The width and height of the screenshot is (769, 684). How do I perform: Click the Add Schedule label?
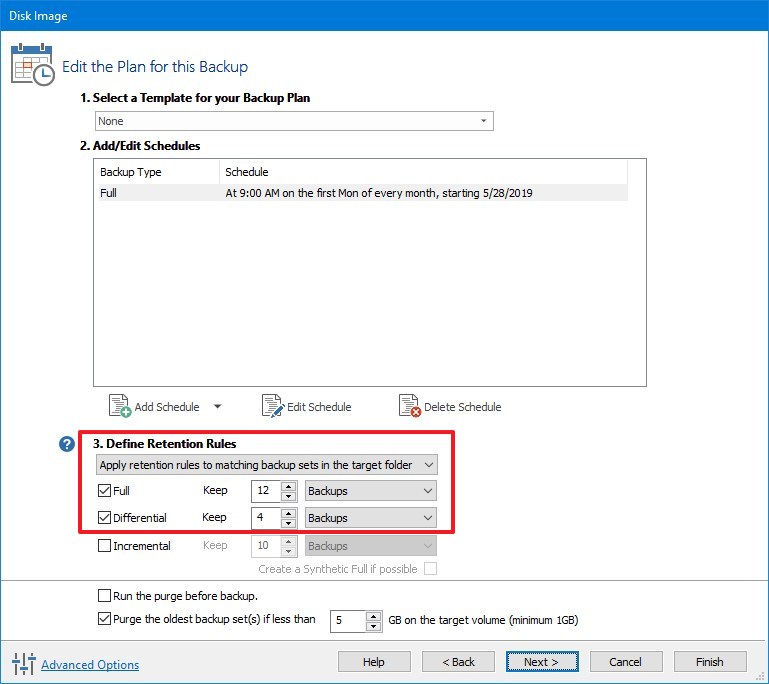coord(167,407)
